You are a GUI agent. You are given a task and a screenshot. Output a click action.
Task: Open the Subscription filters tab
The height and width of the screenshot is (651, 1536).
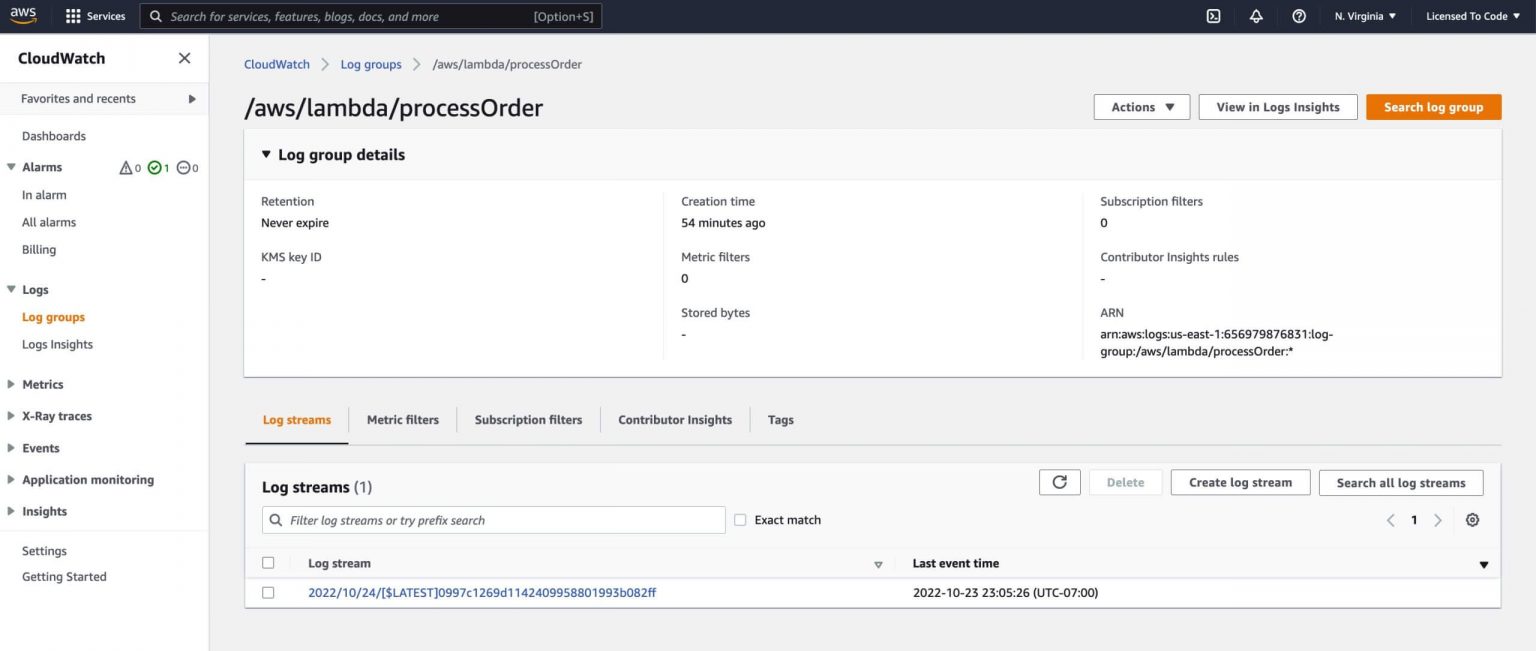point(528,419)
